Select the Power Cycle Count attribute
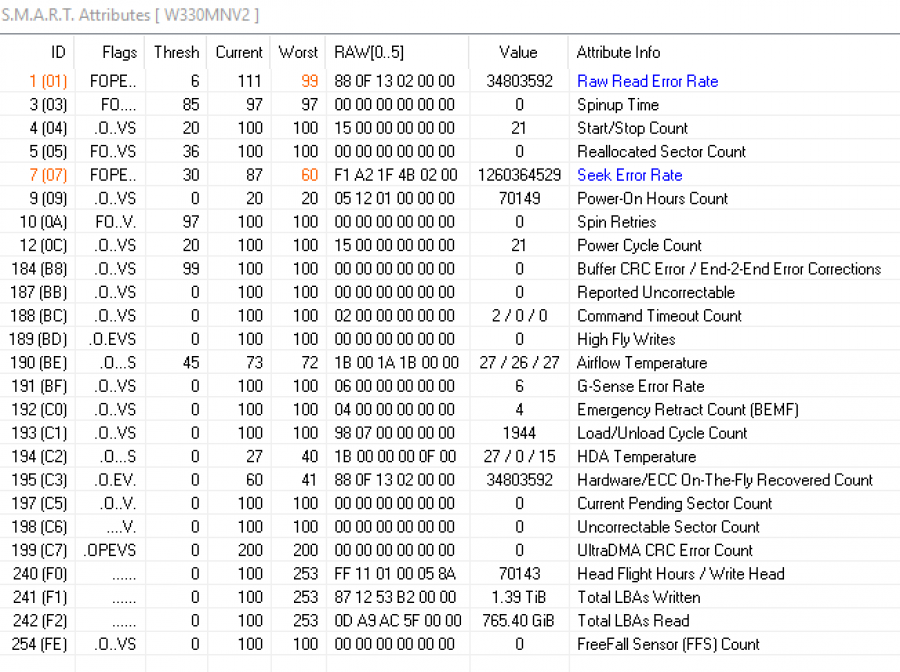Screen dimensions: 900x672 click(450, 245)
